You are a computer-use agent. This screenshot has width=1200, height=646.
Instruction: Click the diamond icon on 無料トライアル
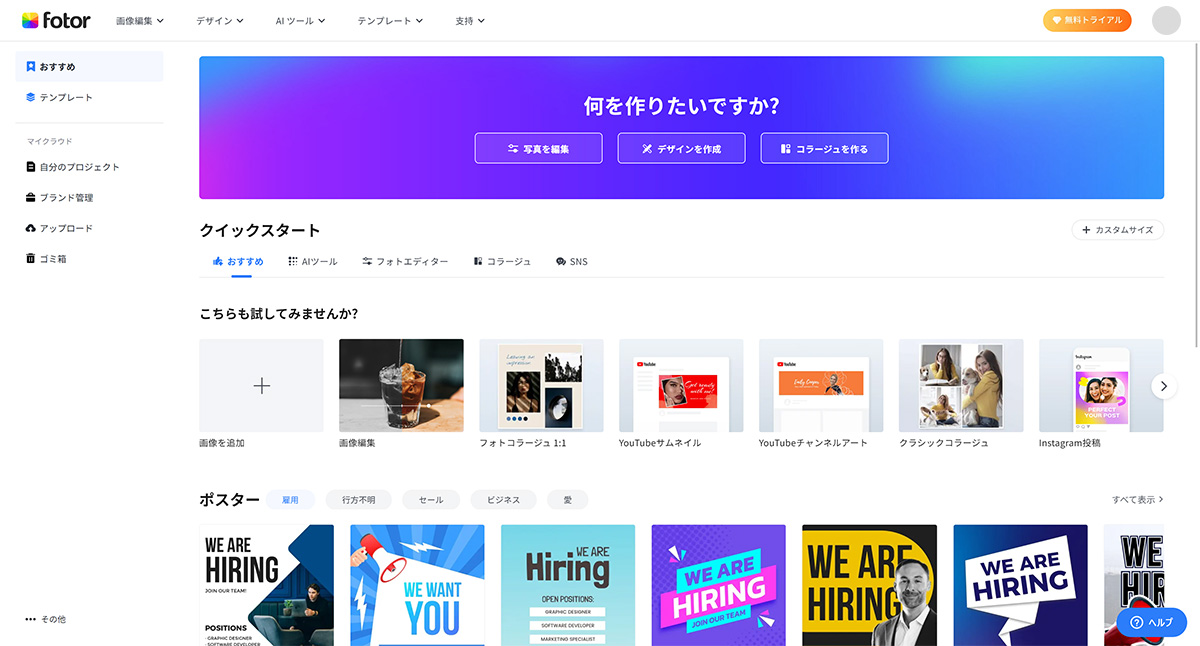(1057, 20)
